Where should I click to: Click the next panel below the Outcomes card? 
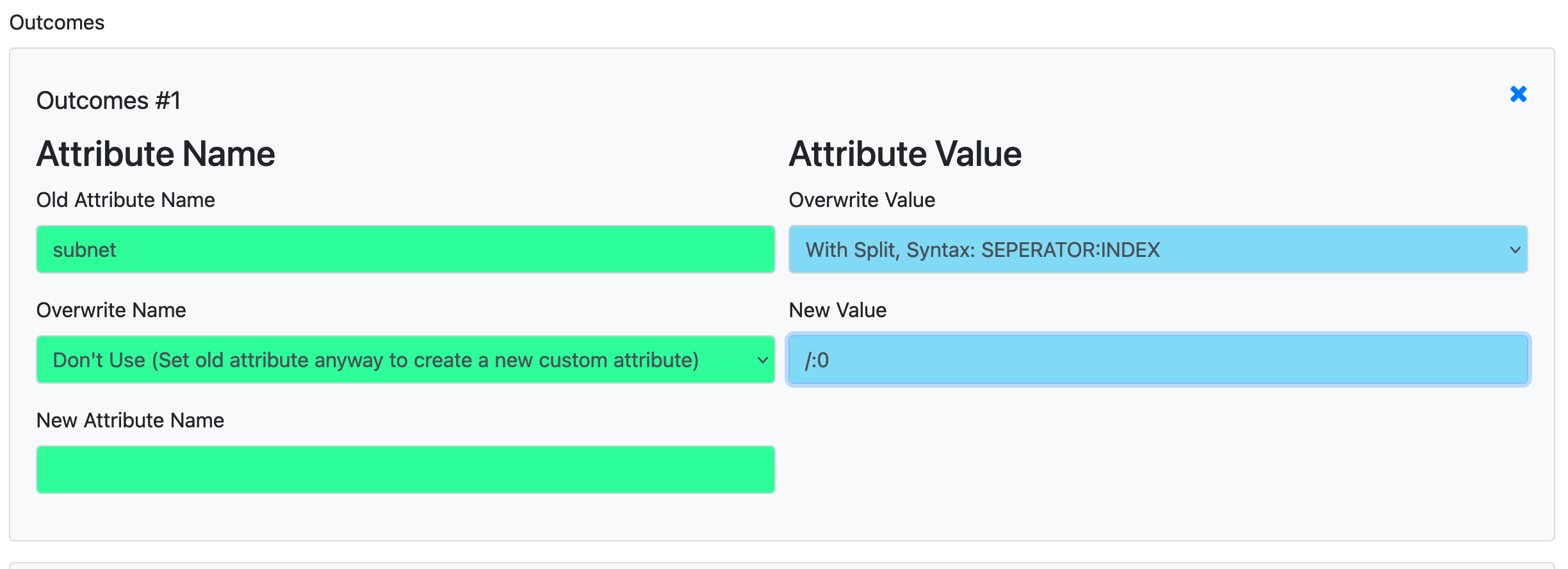781,565
